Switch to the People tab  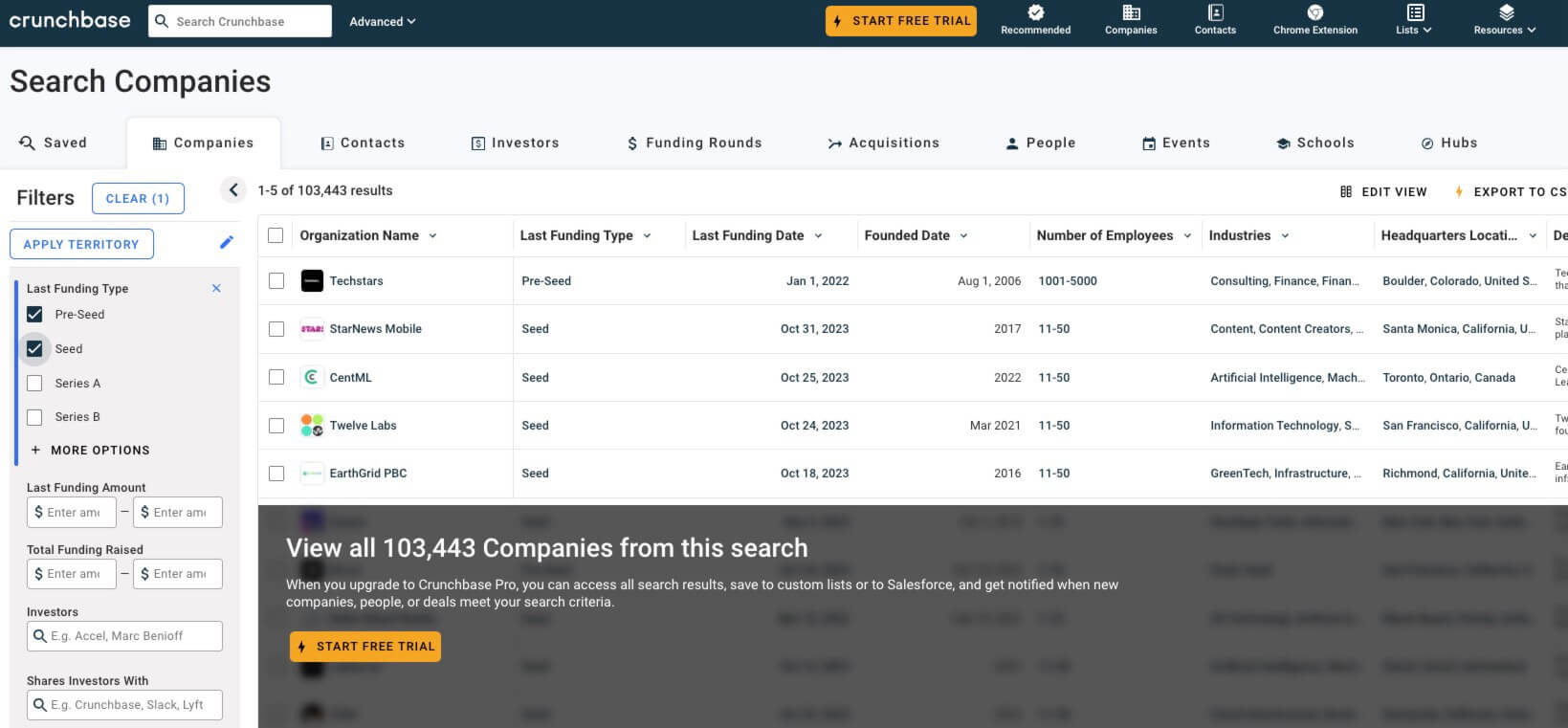pos(1040,143)
